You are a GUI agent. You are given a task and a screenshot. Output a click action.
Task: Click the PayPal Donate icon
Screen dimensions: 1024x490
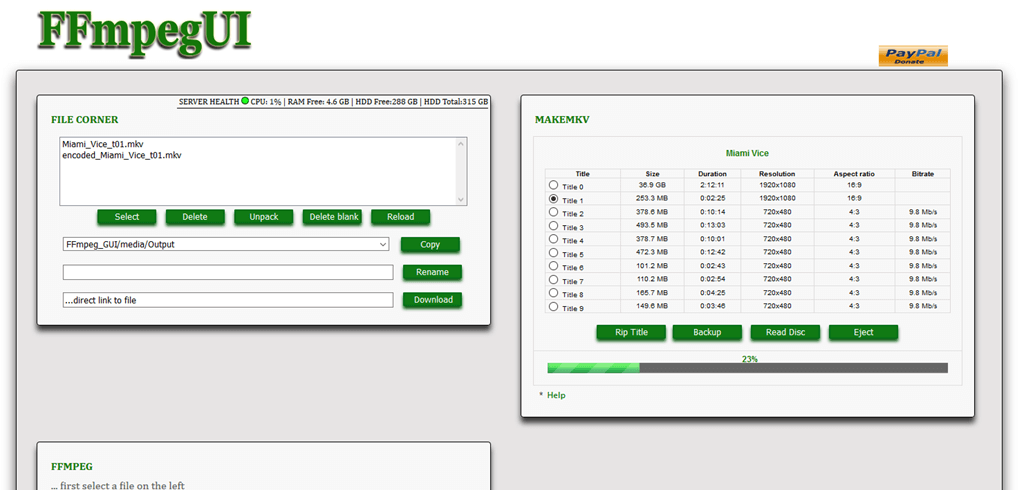(x=912, y=56)
